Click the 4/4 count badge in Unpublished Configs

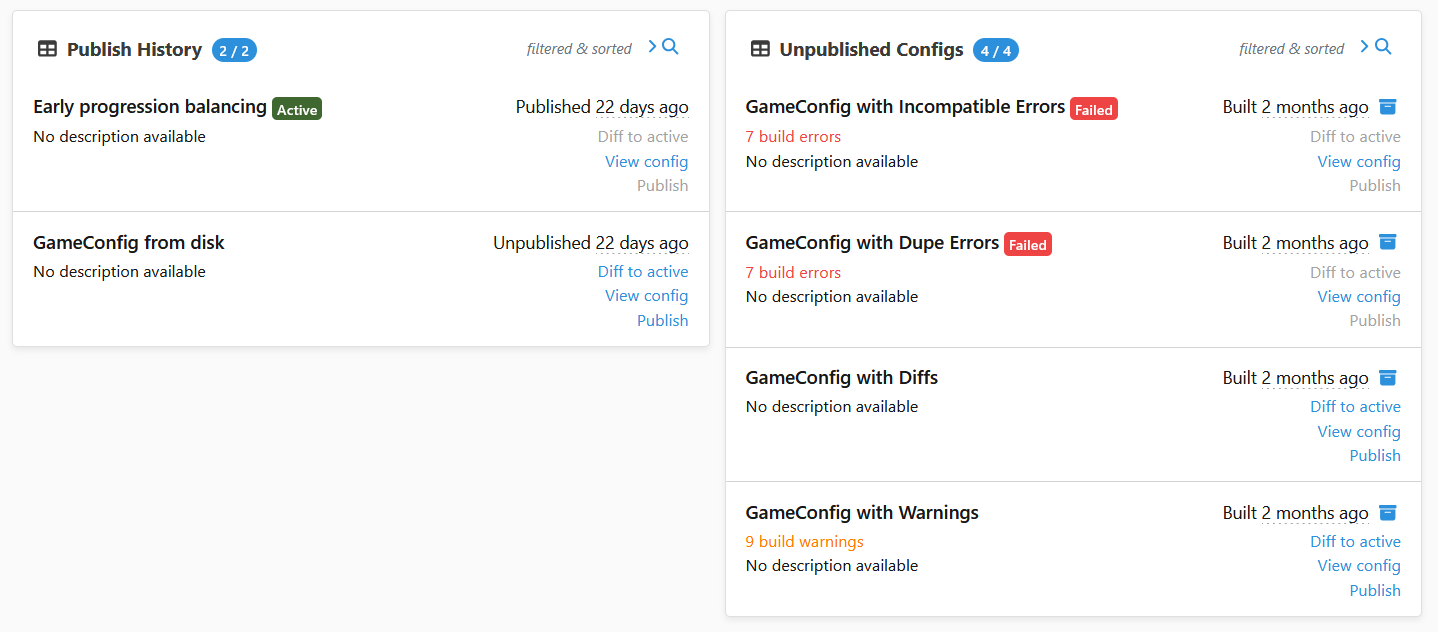pyautogui.click(x=995, y=49)
